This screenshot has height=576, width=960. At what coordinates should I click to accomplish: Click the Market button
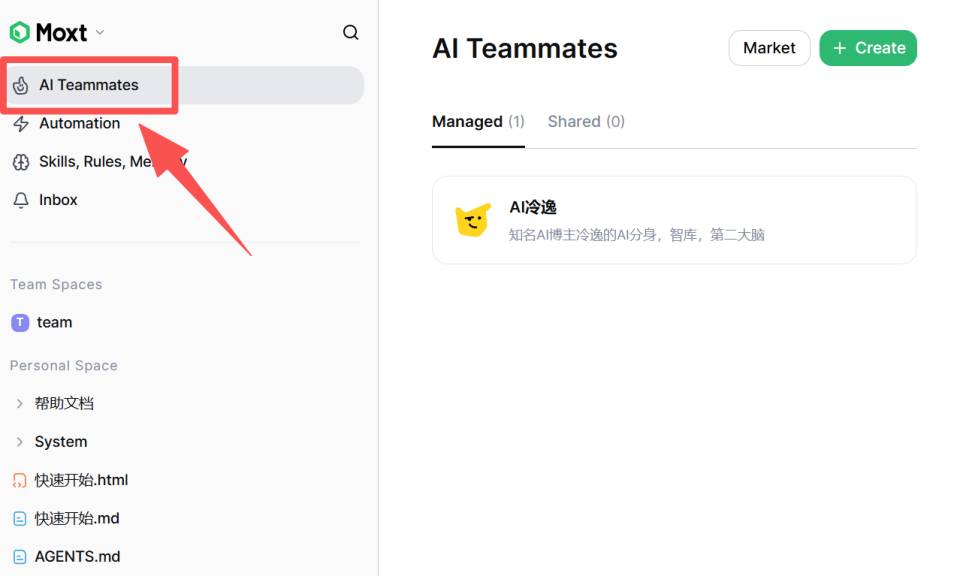769,48
